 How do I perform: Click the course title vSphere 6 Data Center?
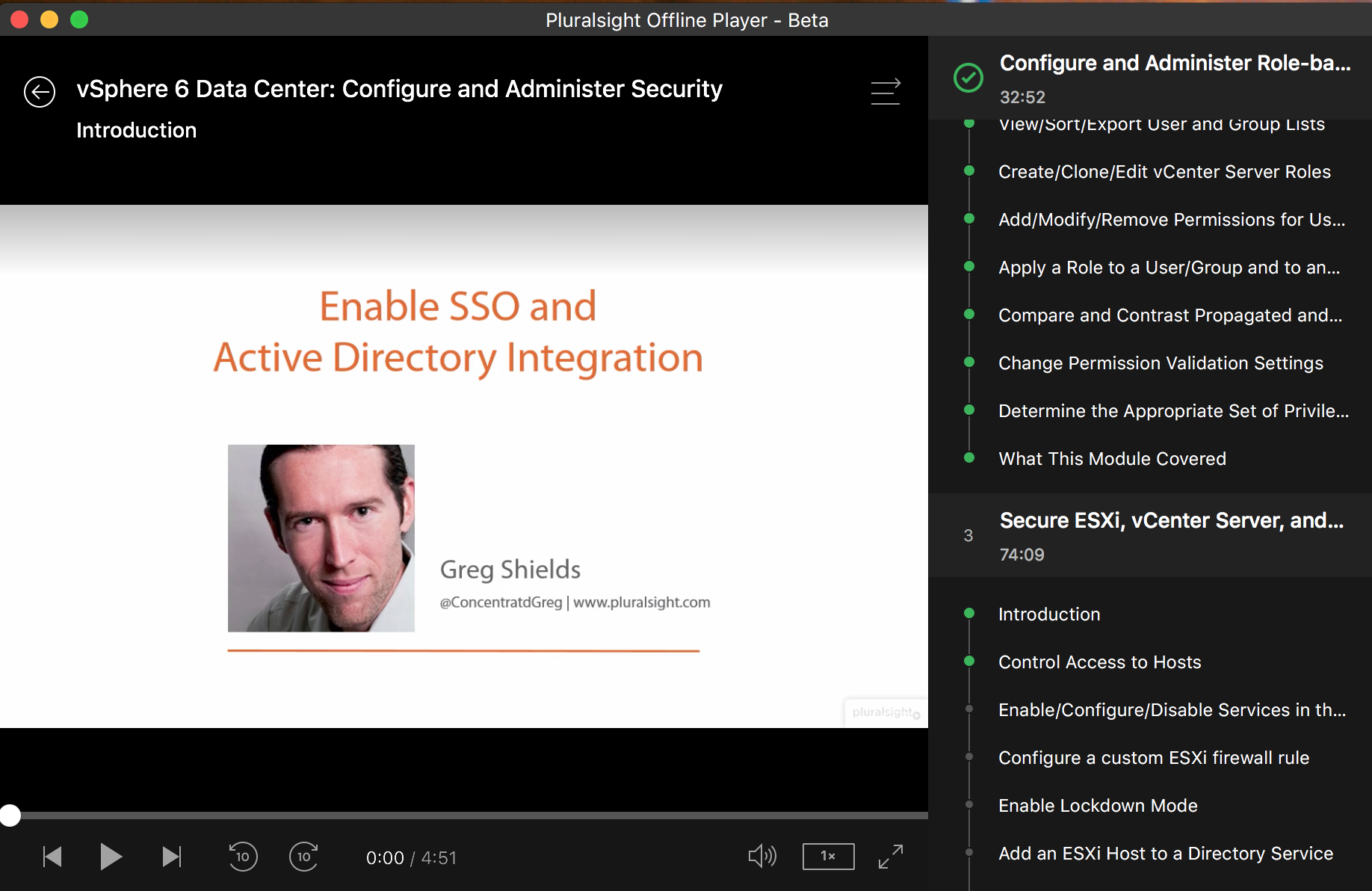(399, 89)
